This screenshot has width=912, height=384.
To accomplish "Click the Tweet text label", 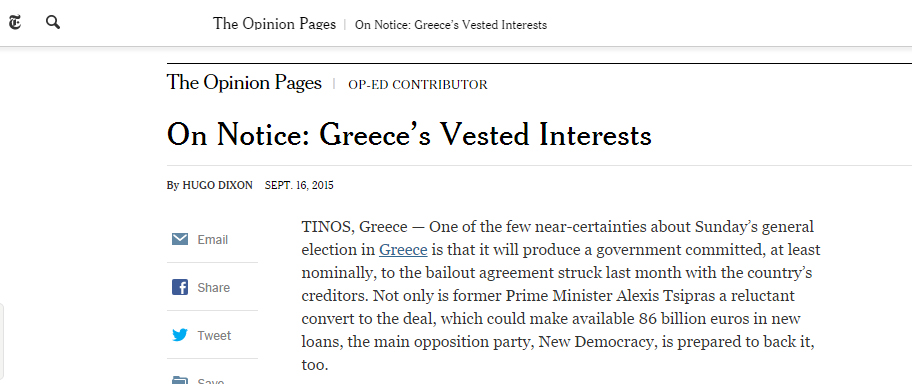I will 214,336.
